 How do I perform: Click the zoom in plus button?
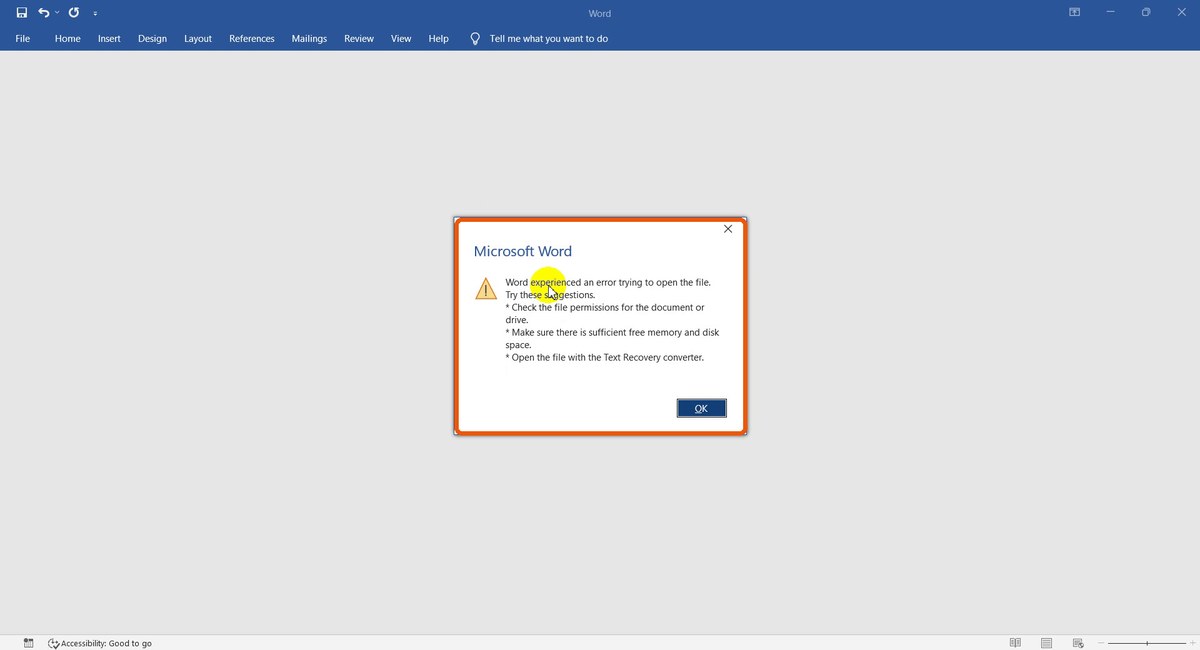point(1192,643)
